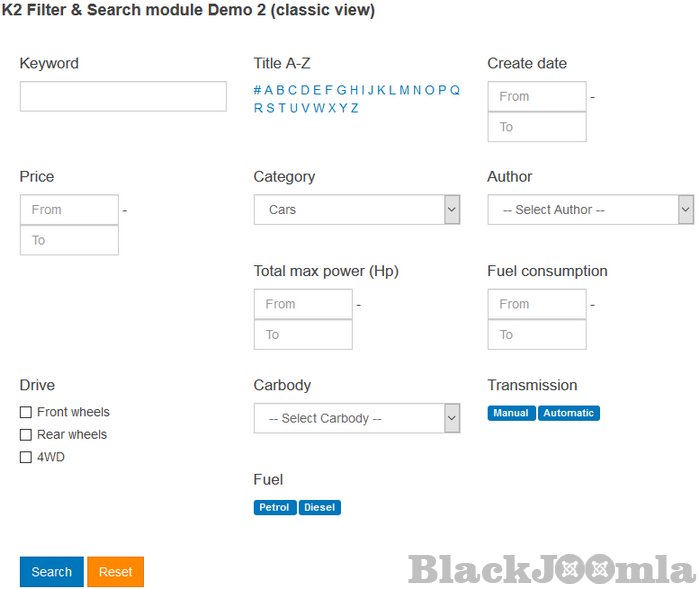Focus the Price From field
Image resolution: width=700 pixels, height=589 pixels.
pyautogui.click(x=69, y=210)
